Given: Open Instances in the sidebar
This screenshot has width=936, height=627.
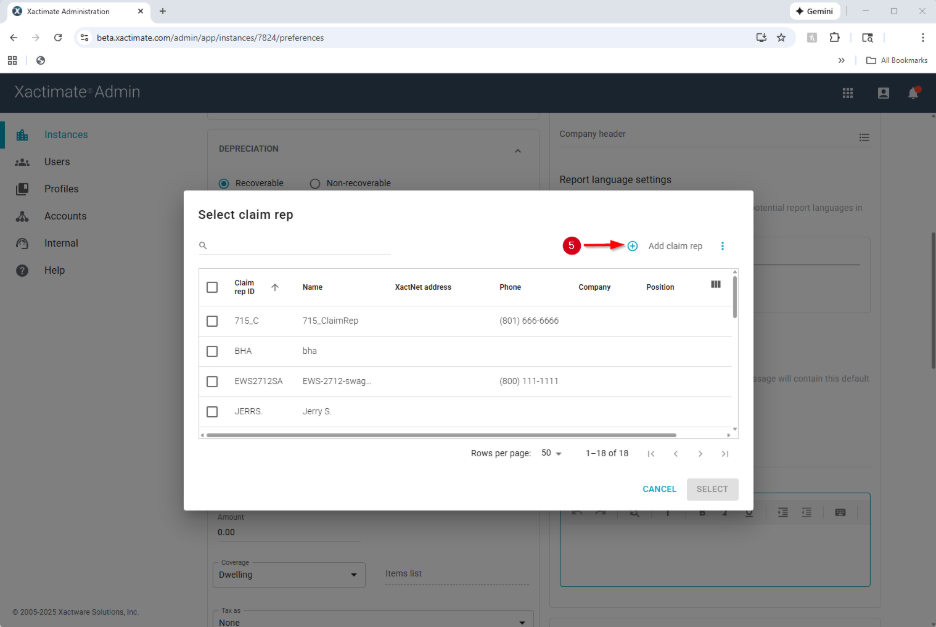Looking at the screenshot, I should pyautogui.click(x=66, y=135).
